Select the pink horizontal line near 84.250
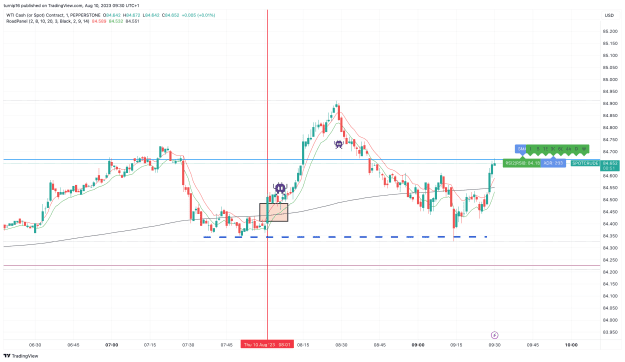The image size is (625, 362). [301, 266]
